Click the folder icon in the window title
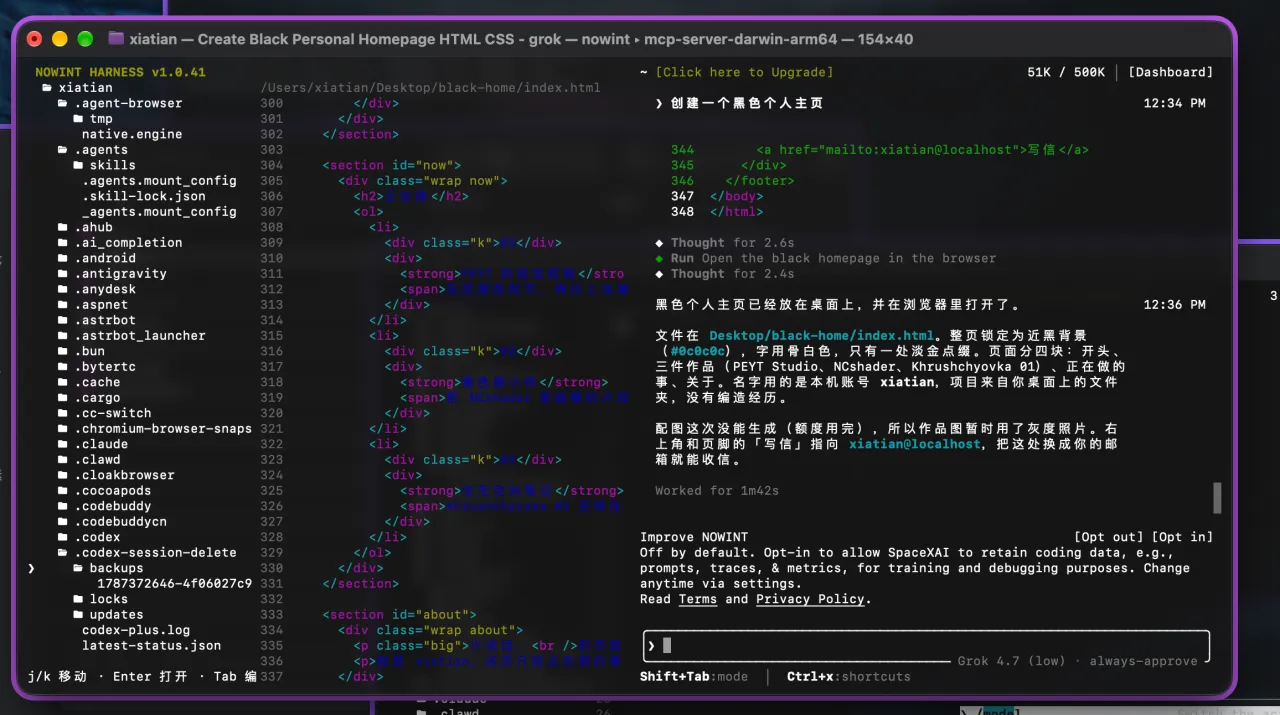Image resolution: width=1280 pixels, height=715 pixels. [x=116, y=39]
